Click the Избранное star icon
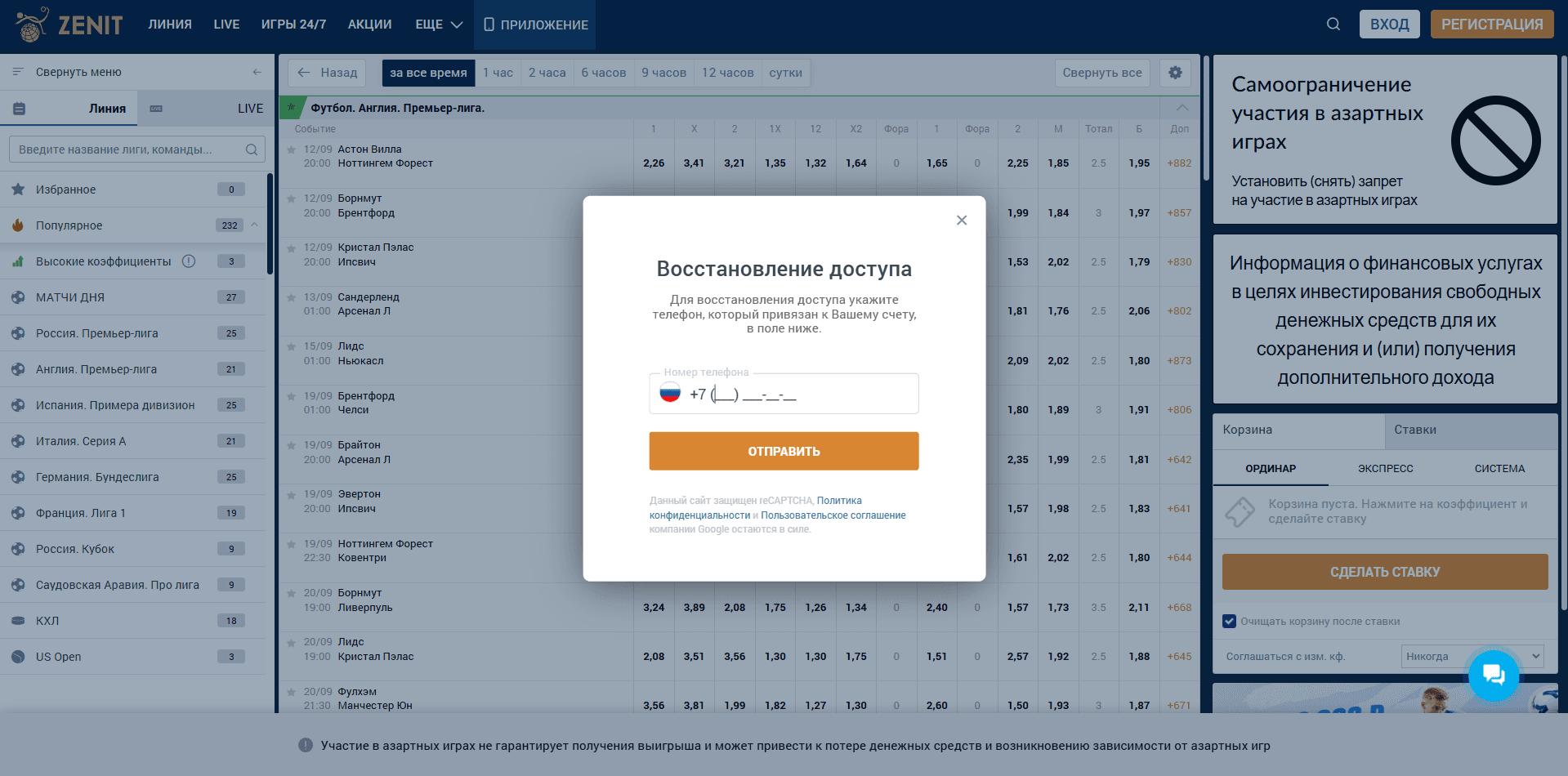 (18, 190)
